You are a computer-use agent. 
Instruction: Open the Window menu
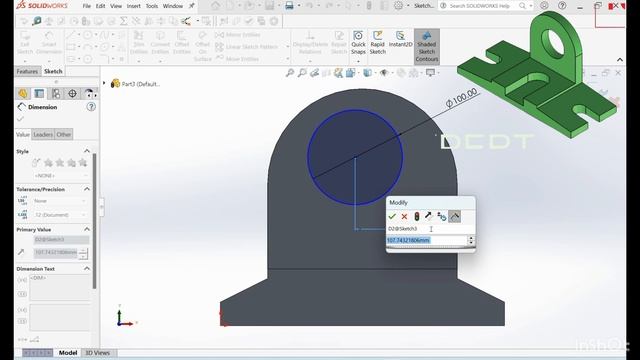(173, 6)
